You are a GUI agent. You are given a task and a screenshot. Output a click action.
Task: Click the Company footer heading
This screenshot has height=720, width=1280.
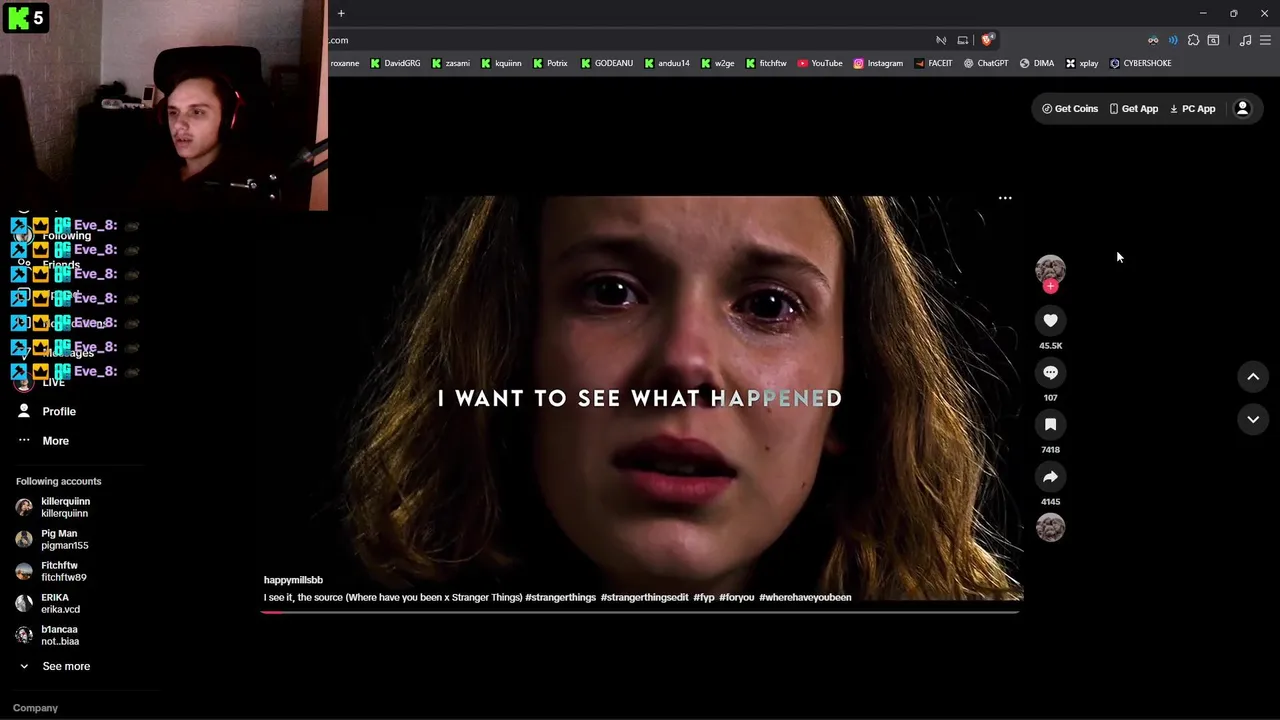(35, 708)
